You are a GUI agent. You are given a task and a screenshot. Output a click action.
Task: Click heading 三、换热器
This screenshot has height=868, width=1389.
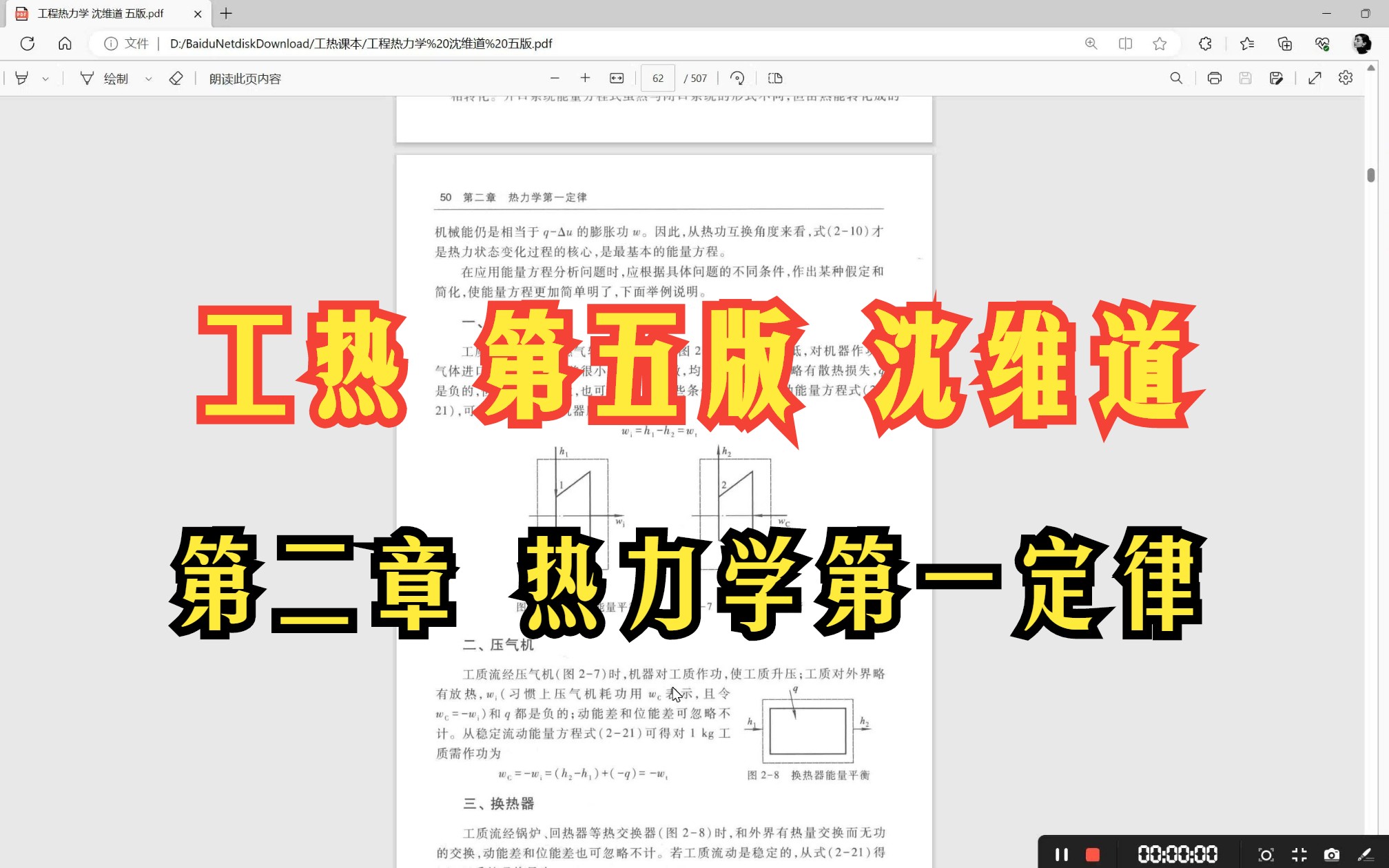tap(498, 803)
